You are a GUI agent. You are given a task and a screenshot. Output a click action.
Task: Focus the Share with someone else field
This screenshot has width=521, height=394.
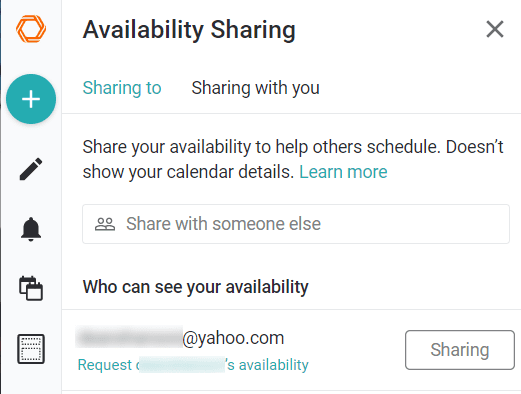click(x=296, y=224)
